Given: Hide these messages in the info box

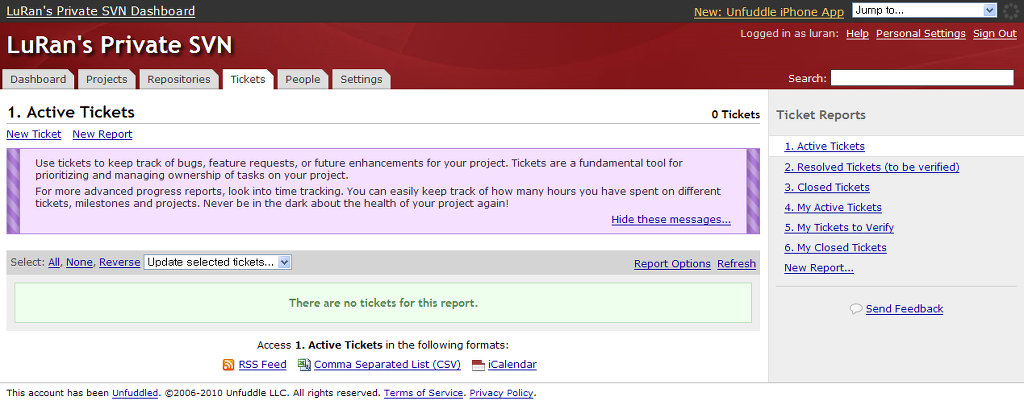Looking at the screenshot, I should [670, 220].
